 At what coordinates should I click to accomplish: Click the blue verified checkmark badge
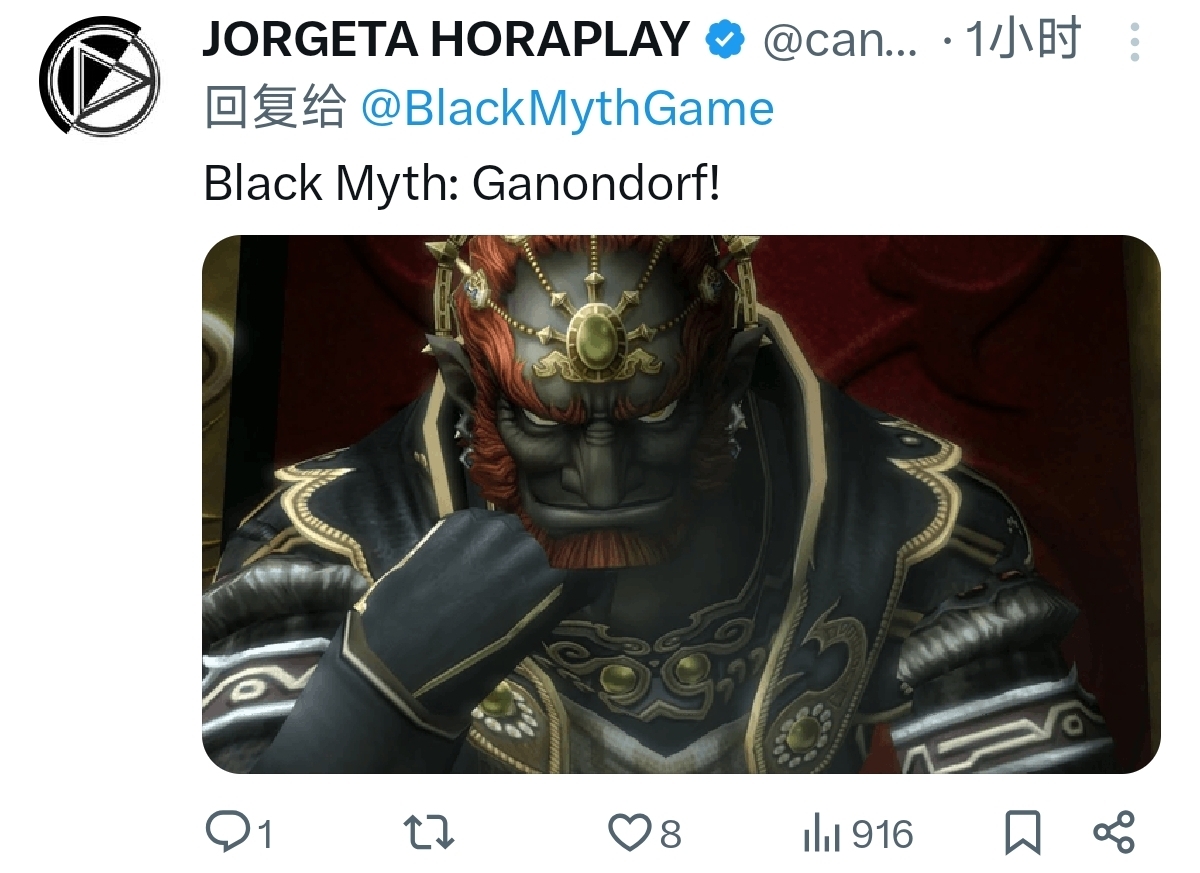point(726,39)
